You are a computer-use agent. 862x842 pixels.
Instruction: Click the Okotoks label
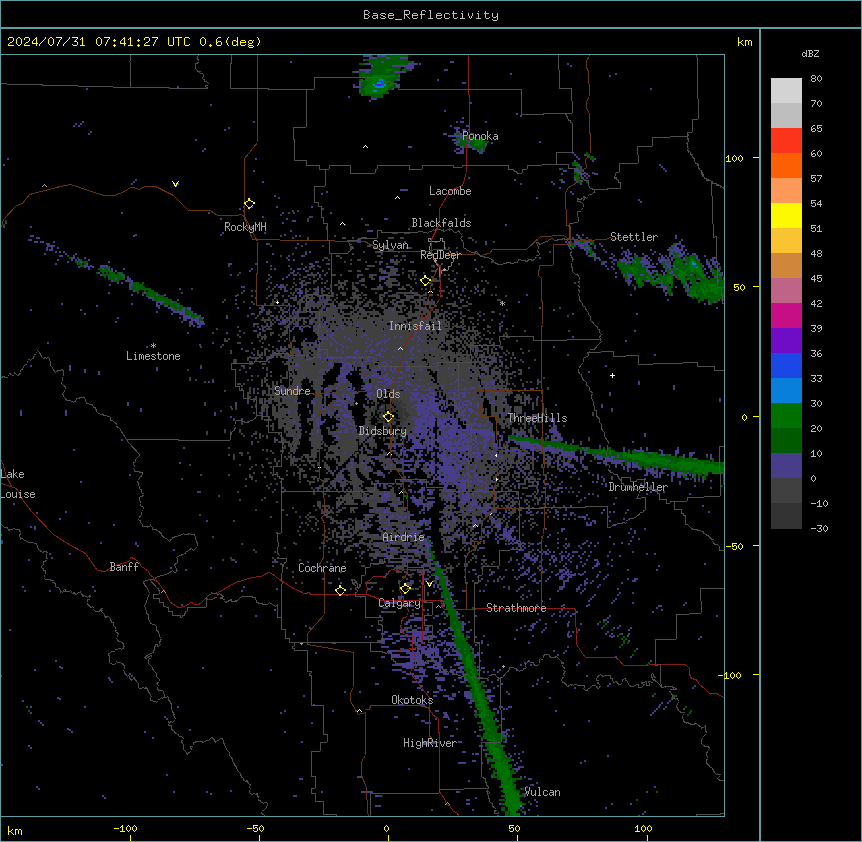pyautogui.click(x=412, y=700)
